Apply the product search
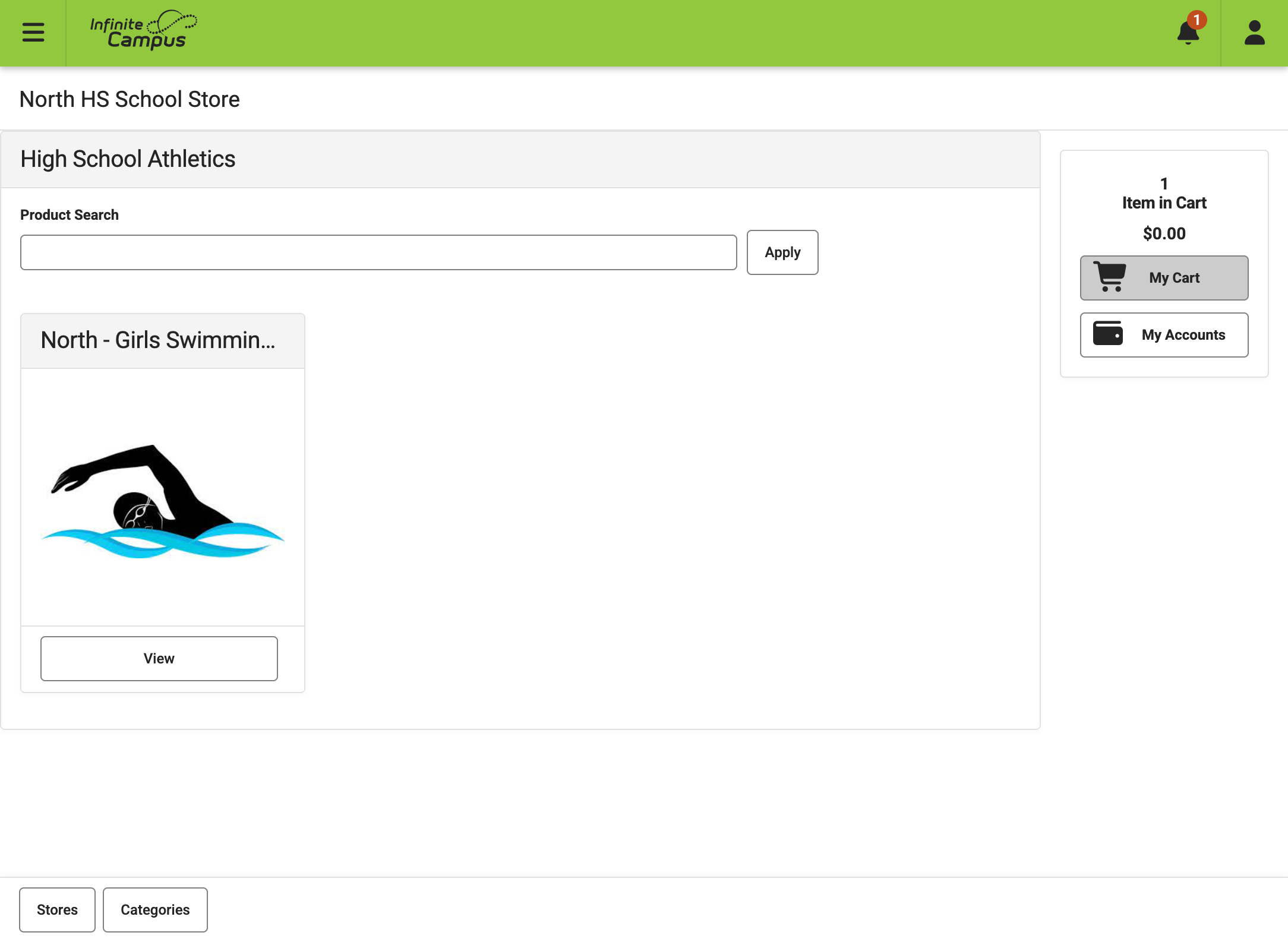Image resolution: width=1288 pixels, height=942 pixels. (782, 252)
